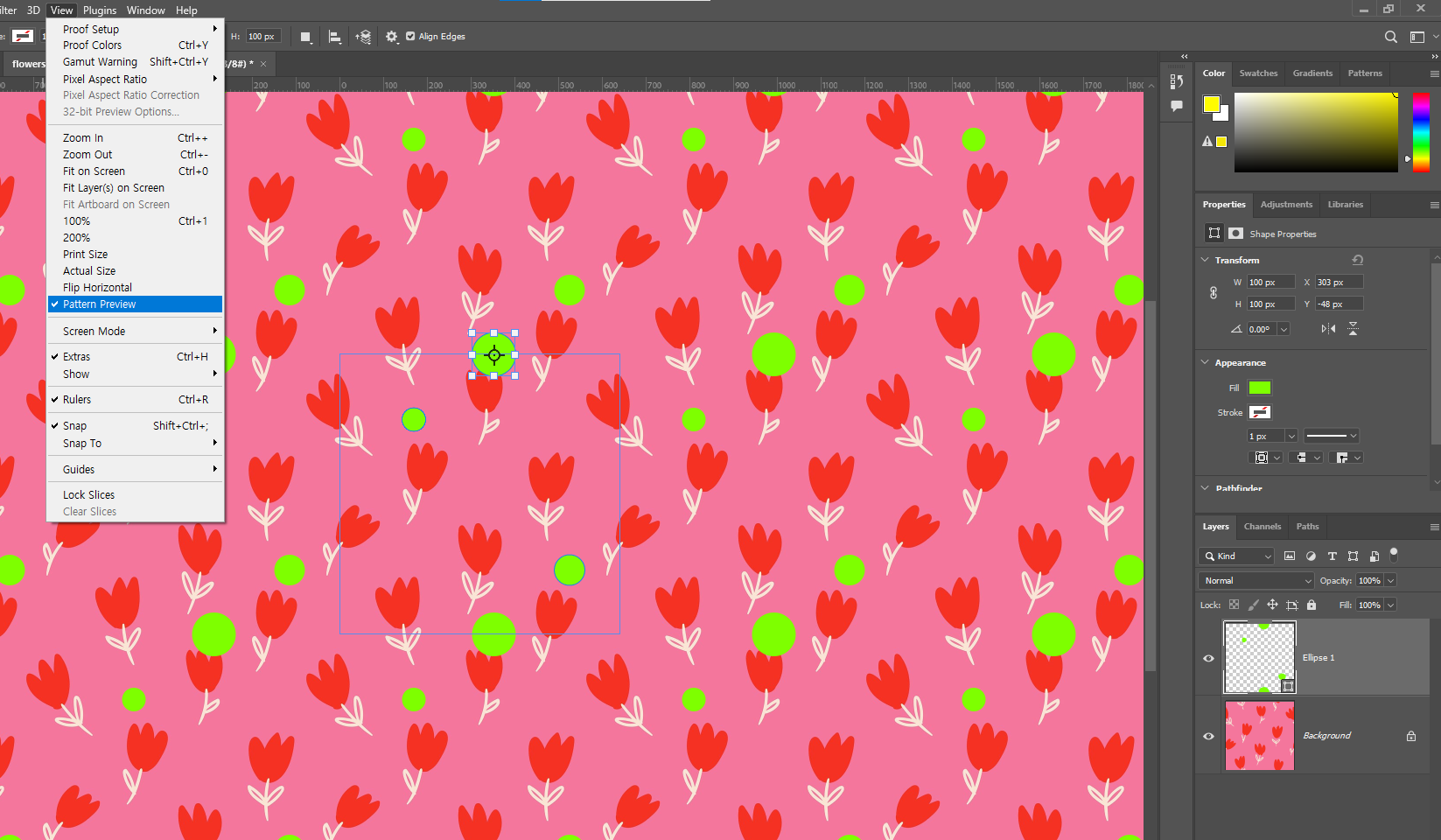The height and width of the screenshot is (840, 1441).
Task: Lock all with padlock icon
Action: pyautogui.click(x=1312, y=605)
